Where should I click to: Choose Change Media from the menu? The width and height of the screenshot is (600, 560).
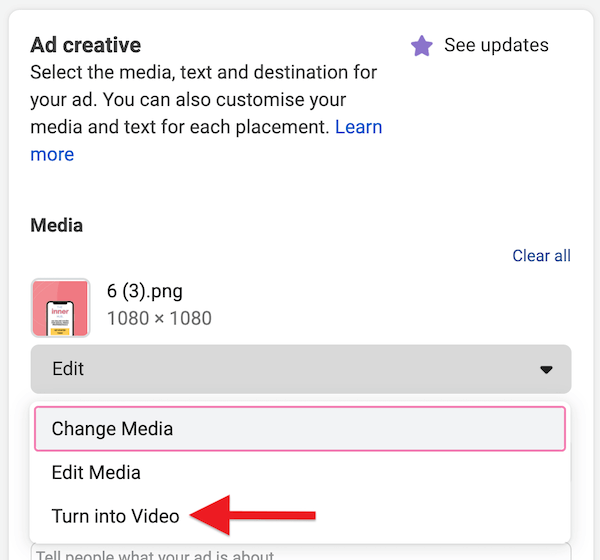pyautogui.click(x=112, y=429)
